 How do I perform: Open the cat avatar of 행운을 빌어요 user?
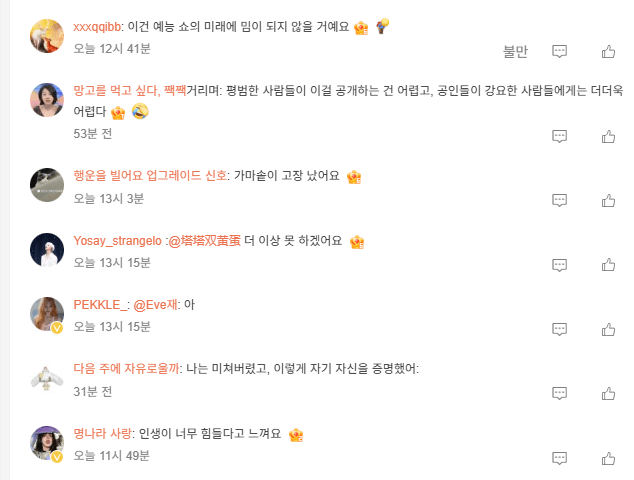point(47,186)
